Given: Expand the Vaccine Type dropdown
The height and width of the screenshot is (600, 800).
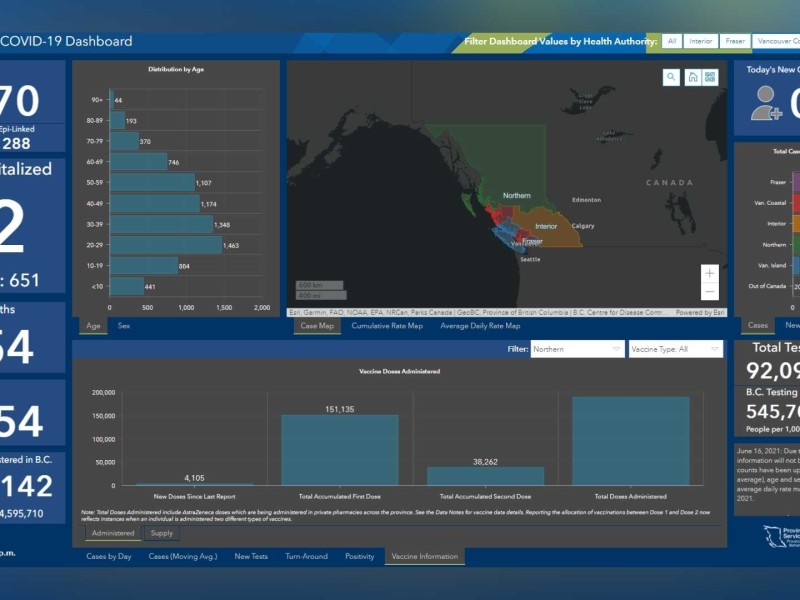Looking at the screenshot, I should (675, 350).
